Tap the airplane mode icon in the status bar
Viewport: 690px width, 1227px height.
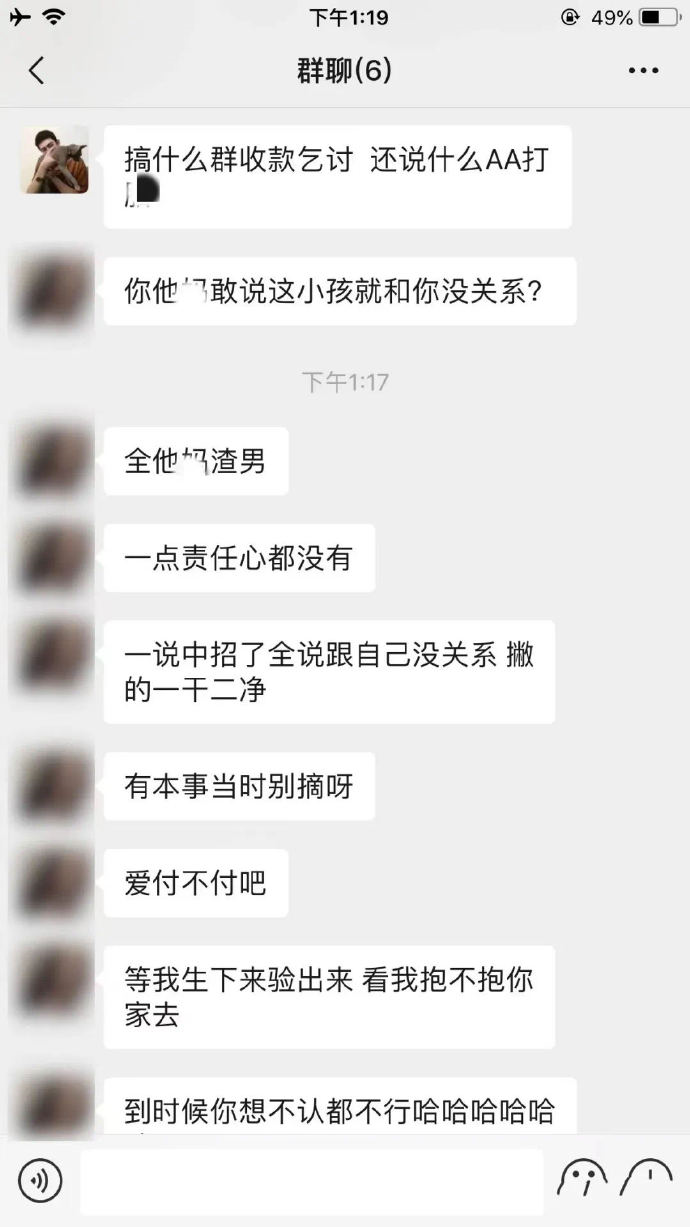(19, 17)
